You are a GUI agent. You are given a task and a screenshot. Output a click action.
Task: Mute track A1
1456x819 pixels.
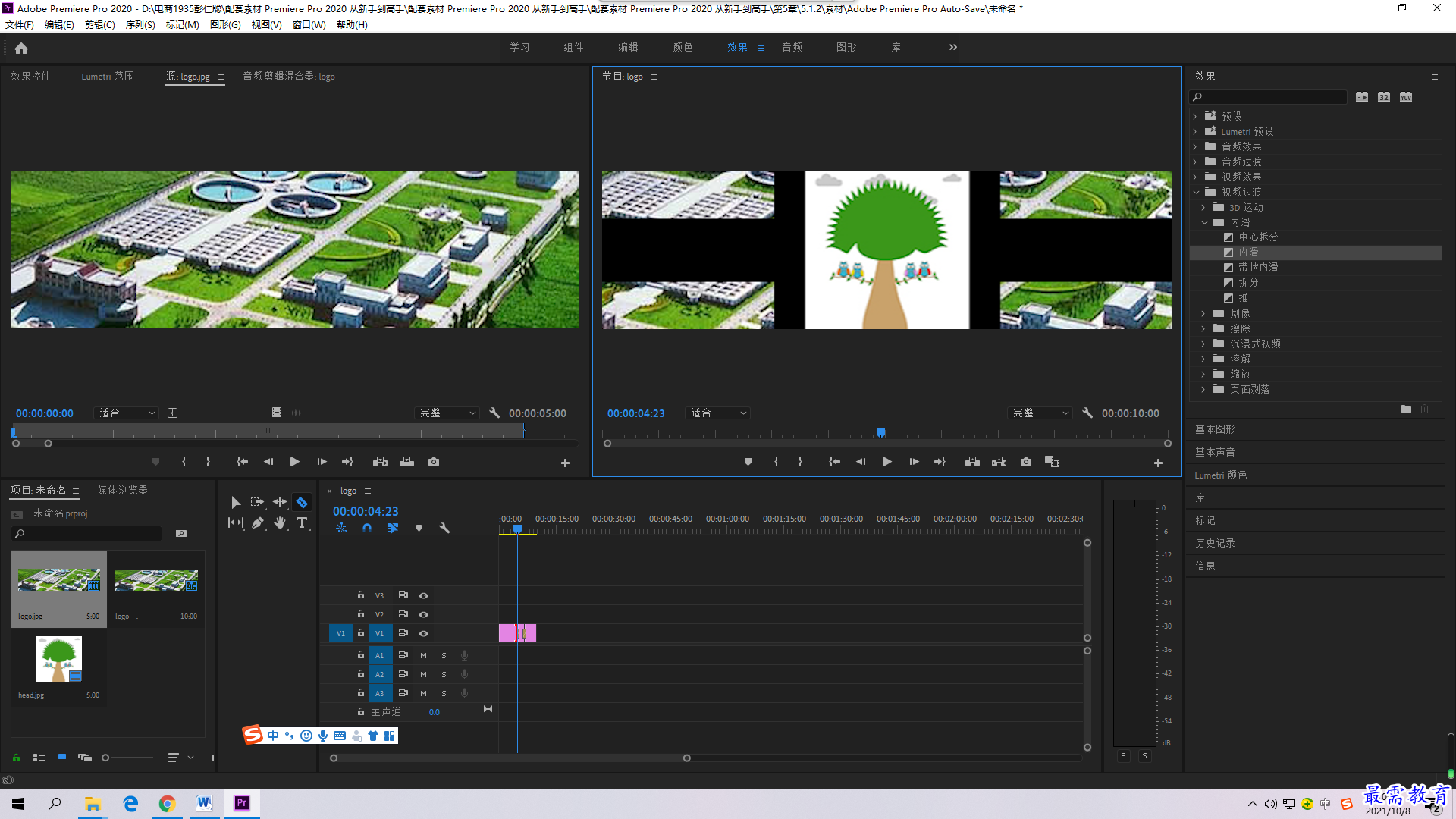point(423,655)
